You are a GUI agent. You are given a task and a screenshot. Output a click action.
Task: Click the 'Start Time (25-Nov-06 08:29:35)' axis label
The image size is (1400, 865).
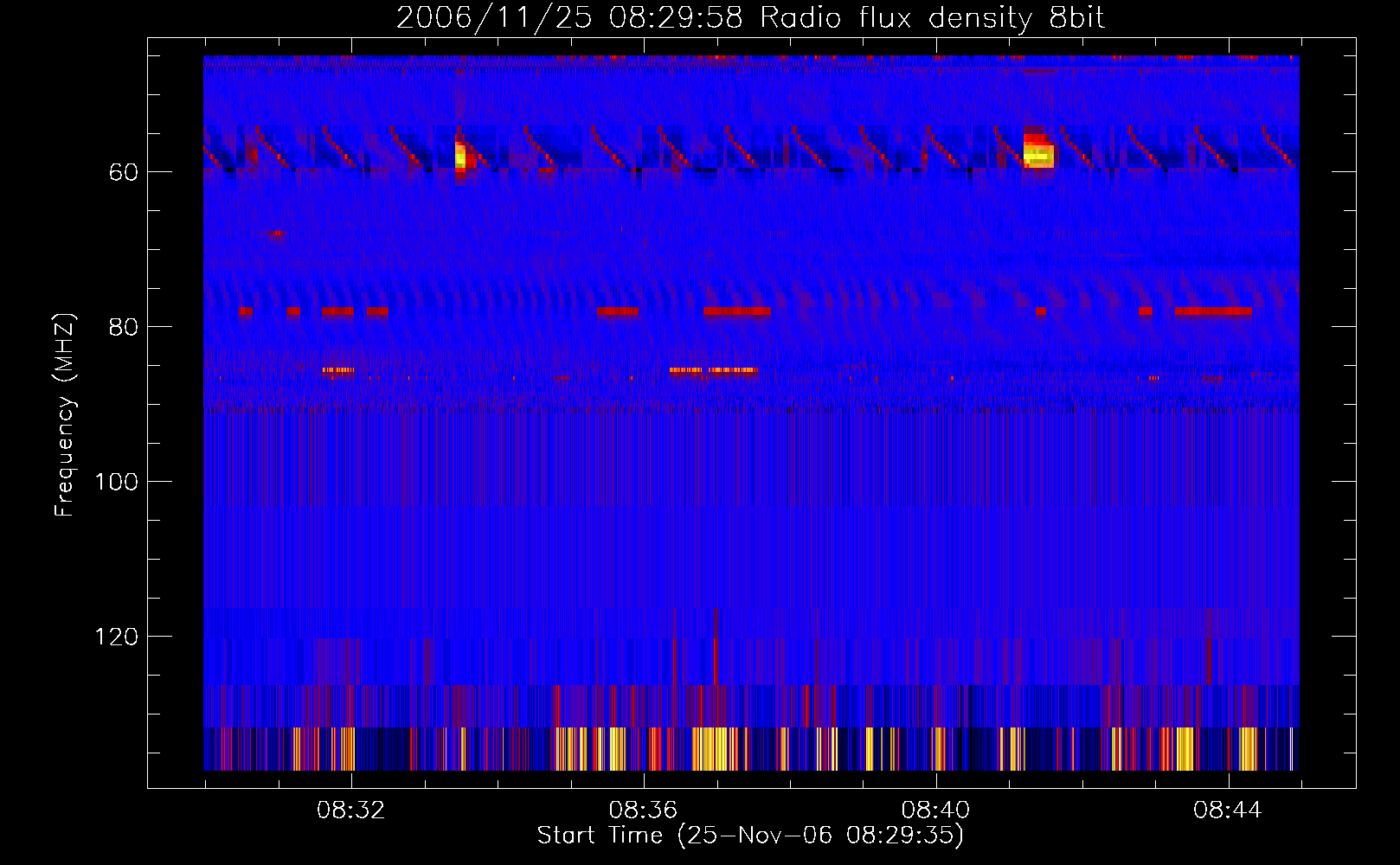(750, 836)
